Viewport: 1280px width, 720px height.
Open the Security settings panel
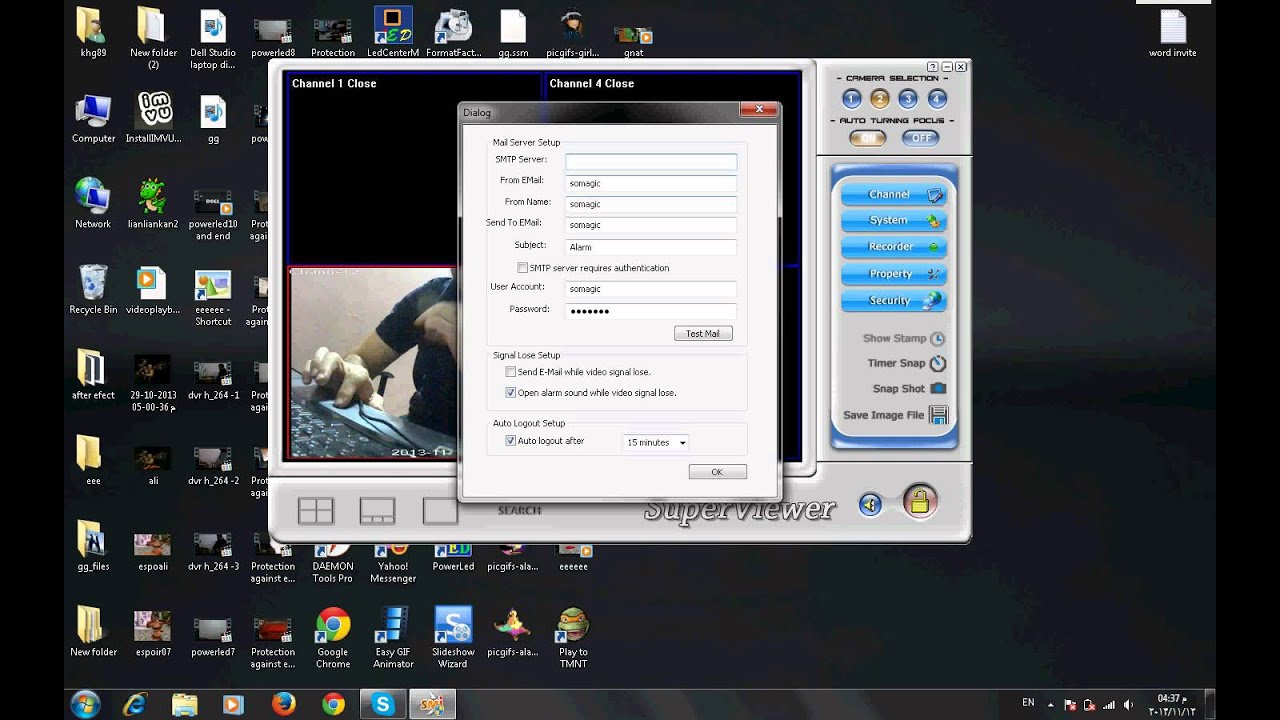tap(893, 300)
